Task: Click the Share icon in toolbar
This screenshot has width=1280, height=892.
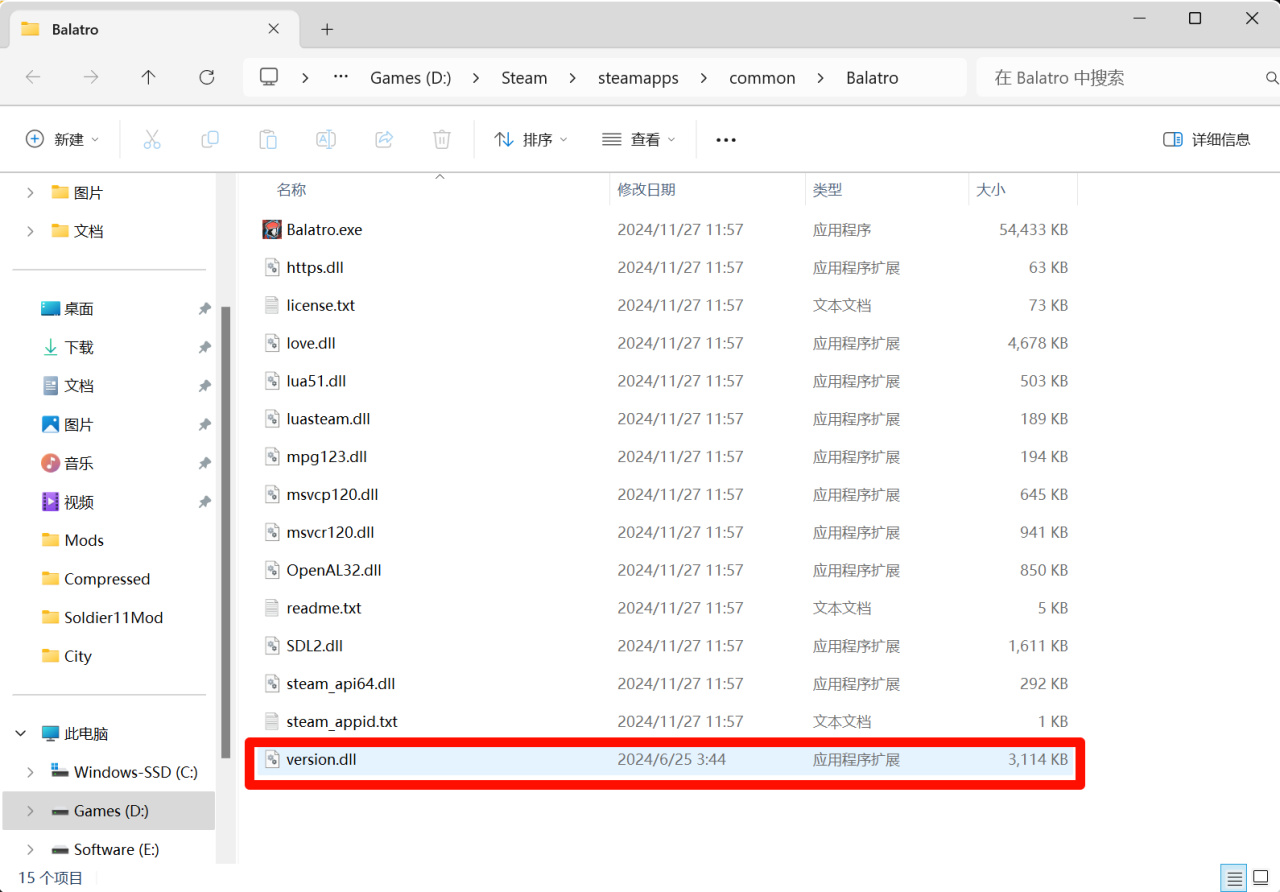Action: tap(384, 140)
